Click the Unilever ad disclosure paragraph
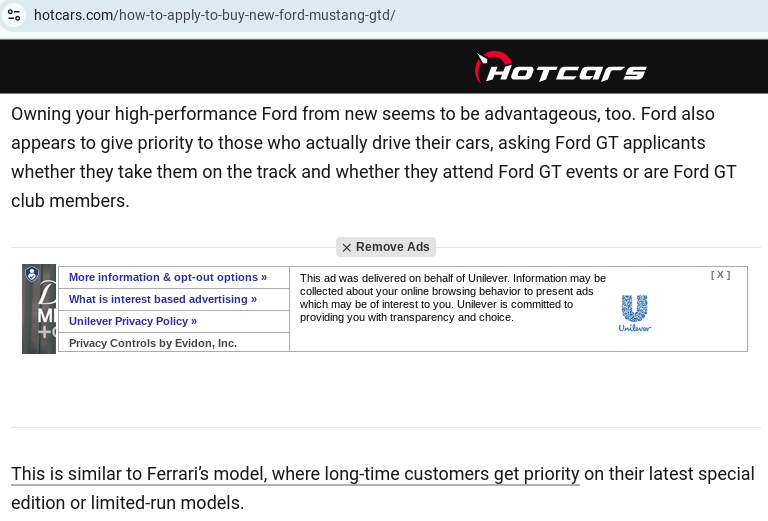 pyautogui.click(x=453, y=298)
